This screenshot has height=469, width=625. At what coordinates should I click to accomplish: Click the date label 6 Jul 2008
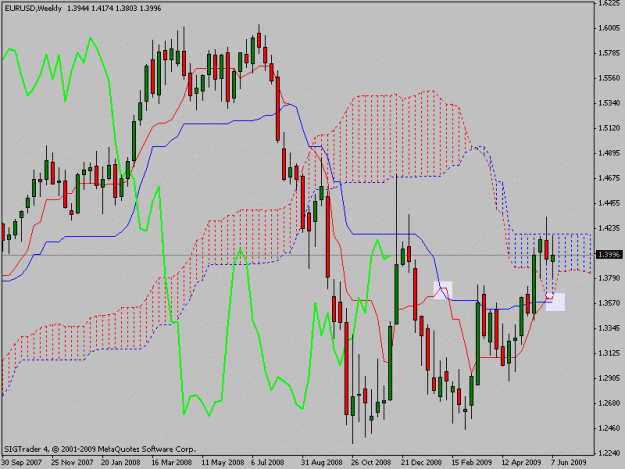[267, 463]
